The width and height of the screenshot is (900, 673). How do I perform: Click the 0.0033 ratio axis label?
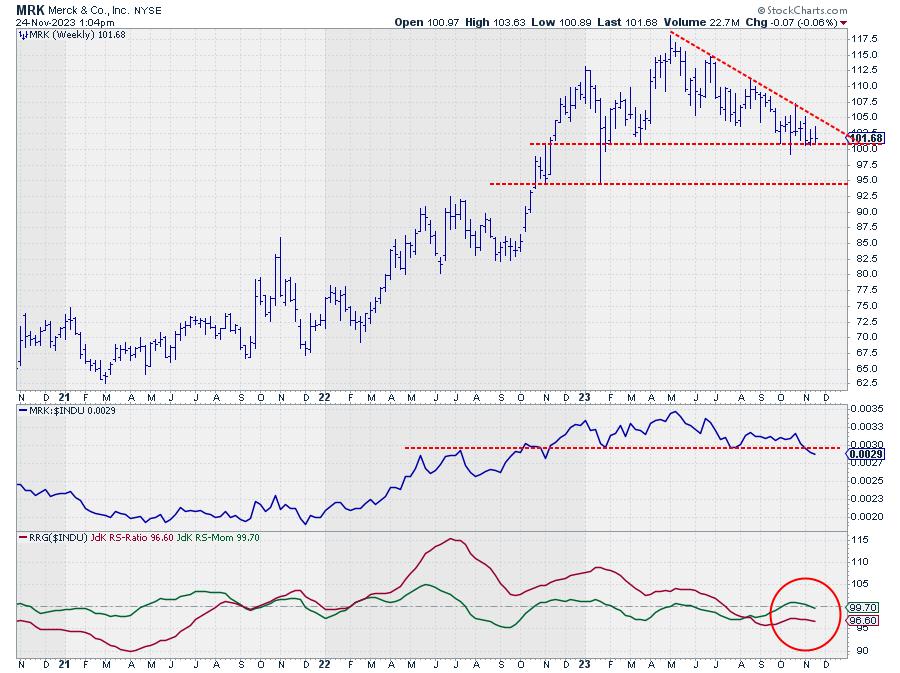click(867, 427)
